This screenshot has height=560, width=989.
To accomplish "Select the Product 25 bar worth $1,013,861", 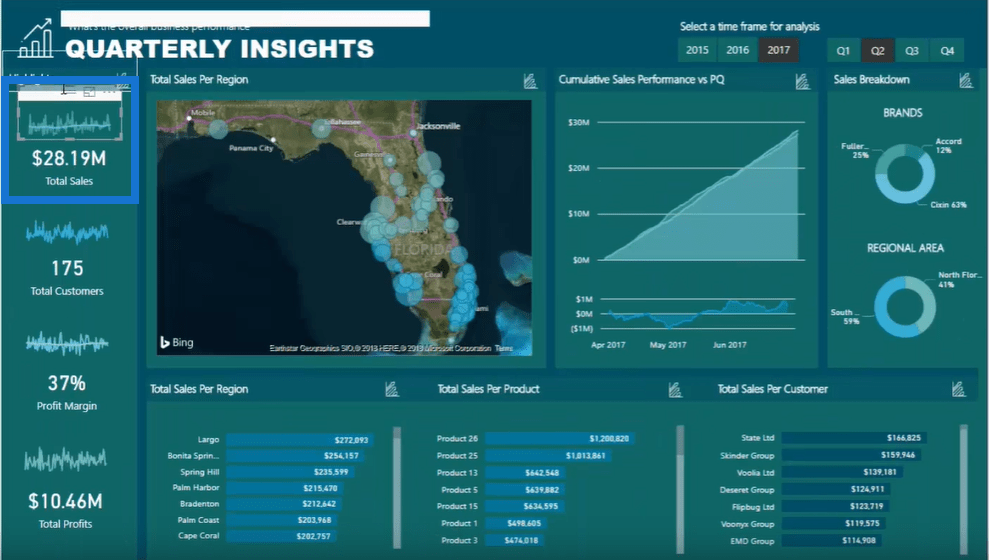I will click(x=547, y=455).
